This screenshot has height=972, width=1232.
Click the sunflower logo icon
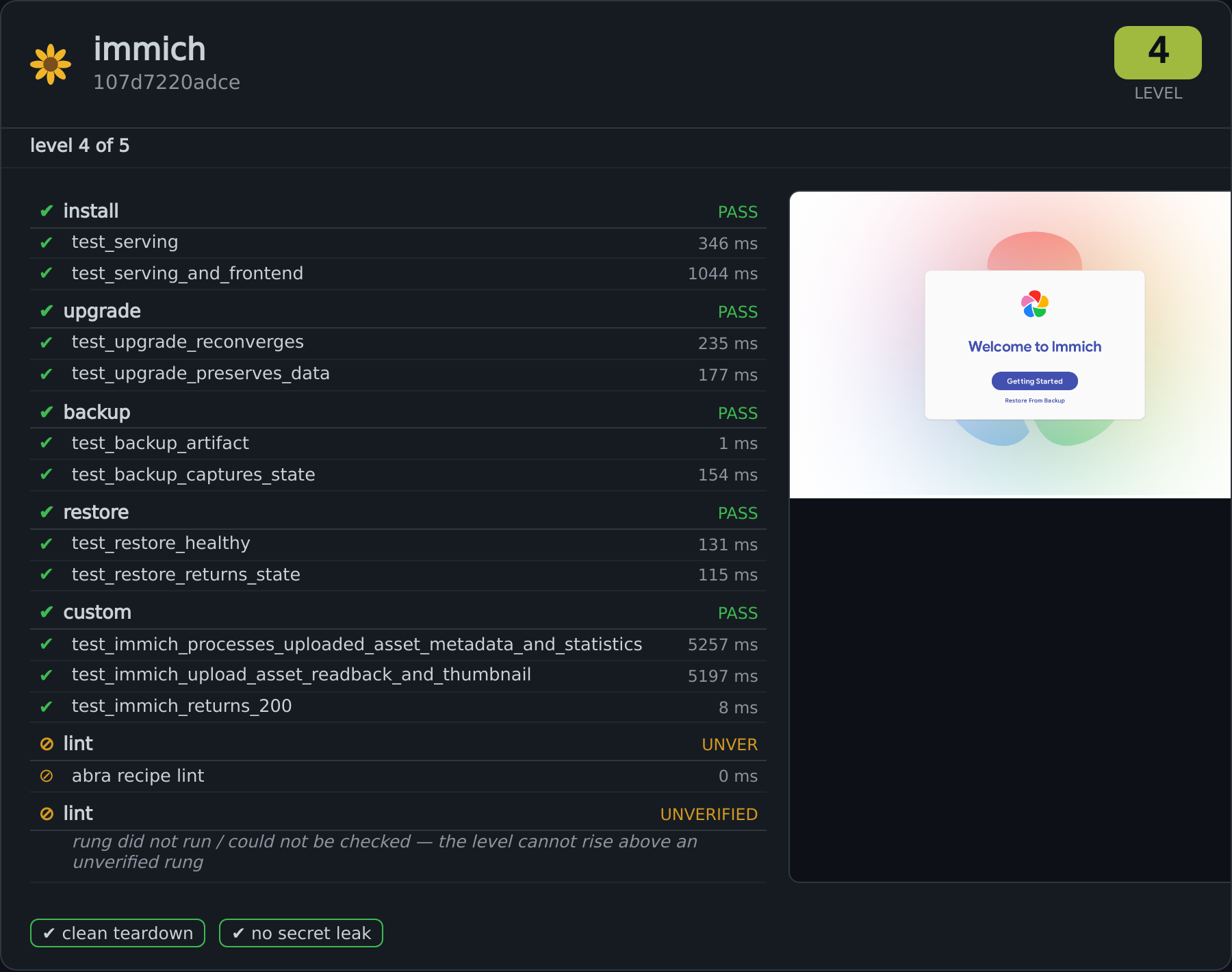[x=51, y=64]
